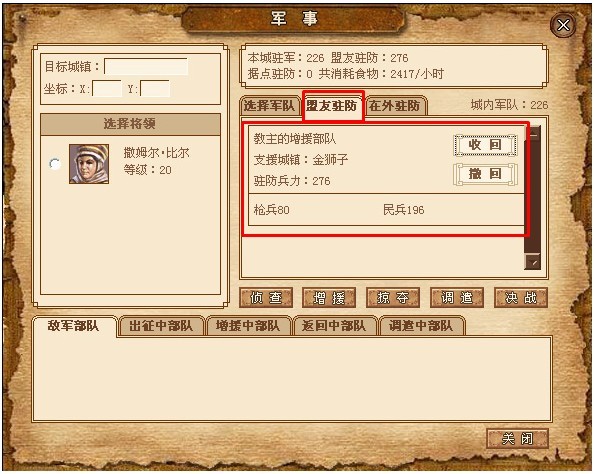Select general 撒姆尔·比尔 radio button
Screen dimensions: 594x474
click(55, 164)
